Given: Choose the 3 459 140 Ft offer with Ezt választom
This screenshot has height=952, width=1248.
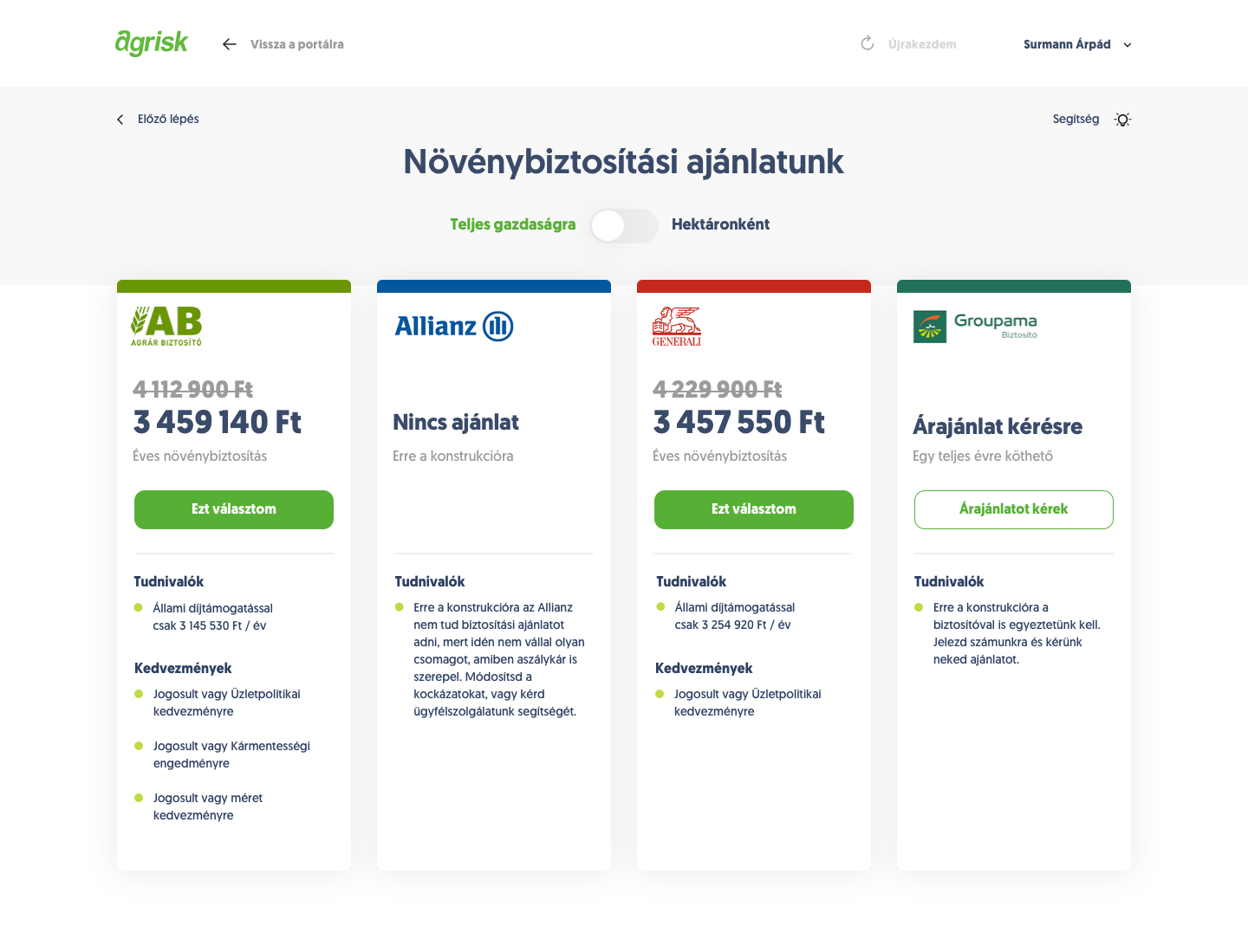Looking at the screenshot, I should 234,509.
